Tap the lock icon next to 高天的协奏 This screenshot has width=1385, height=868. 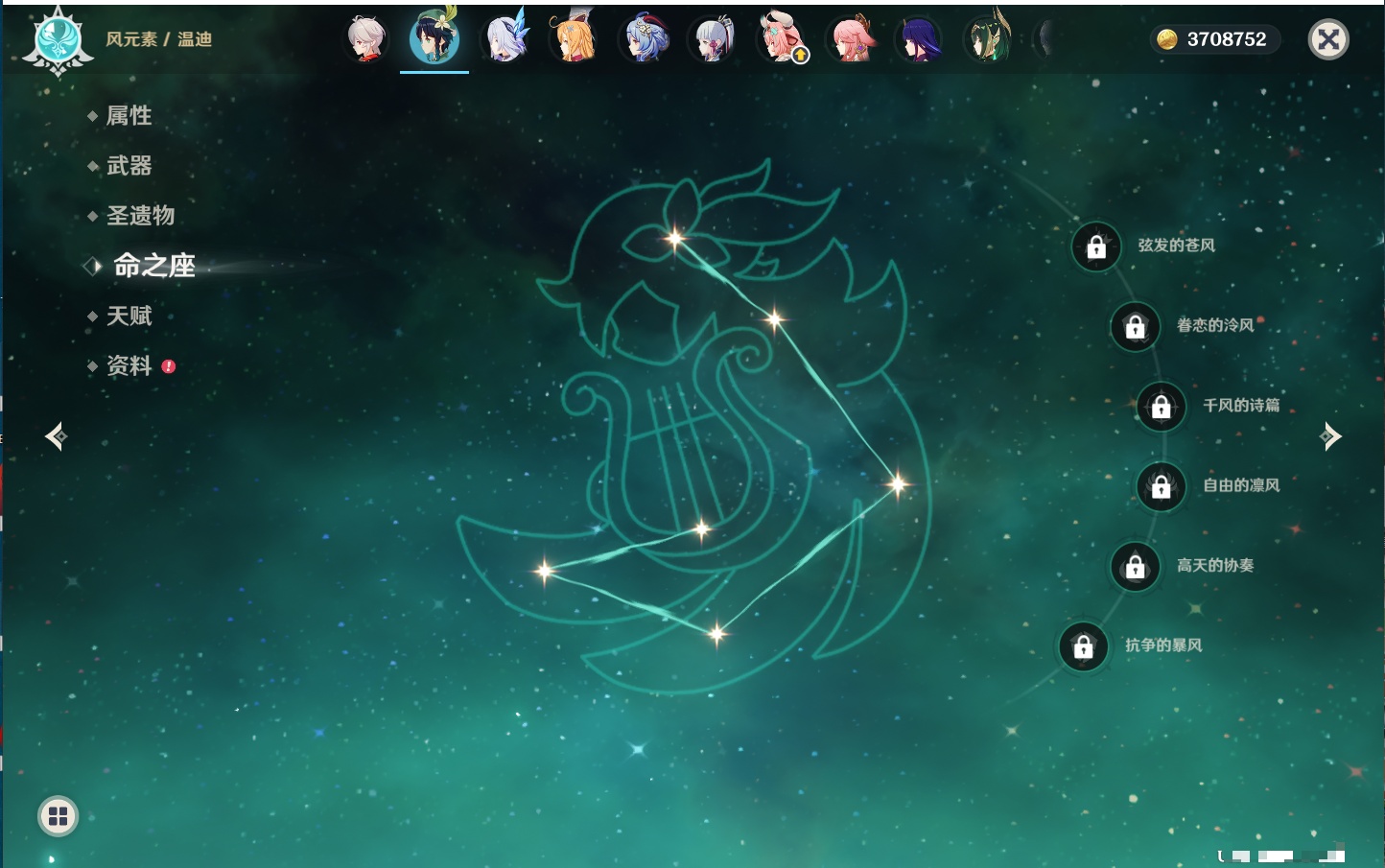pyautogui.click(x=1136, y=567)
